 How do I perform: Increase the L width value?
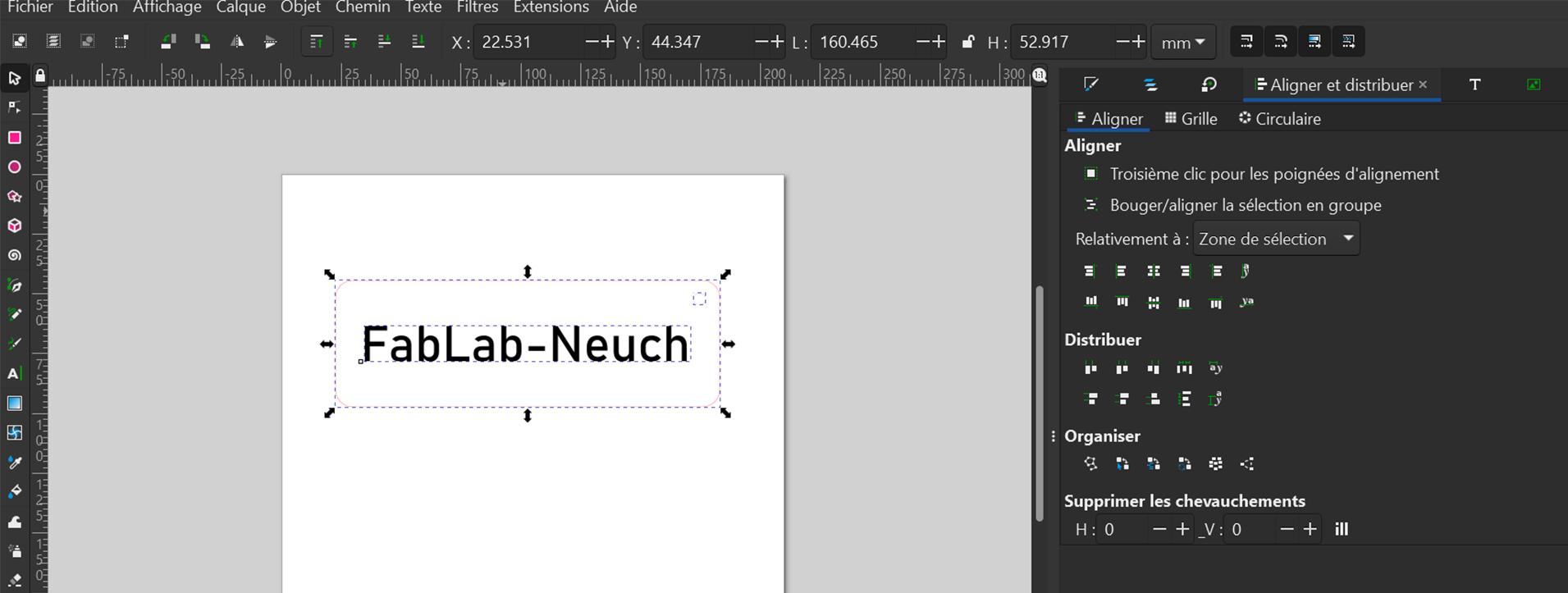(939, 42)
